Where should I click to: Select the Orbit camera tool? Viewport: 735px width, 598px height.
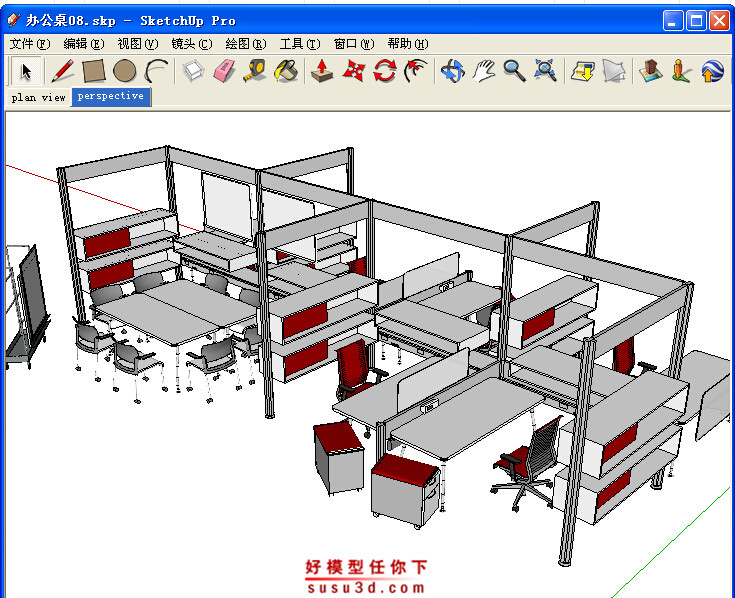click(x=453, y=71)
